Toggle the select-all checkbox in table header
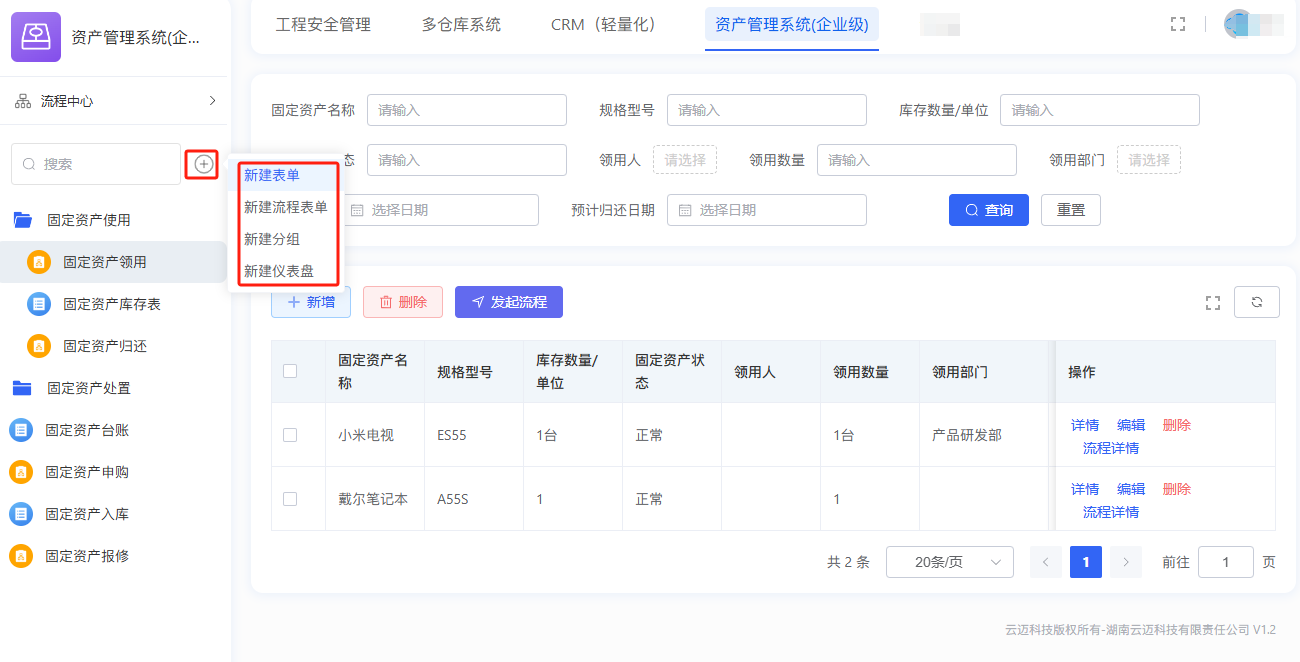 [x=290, y=371]
